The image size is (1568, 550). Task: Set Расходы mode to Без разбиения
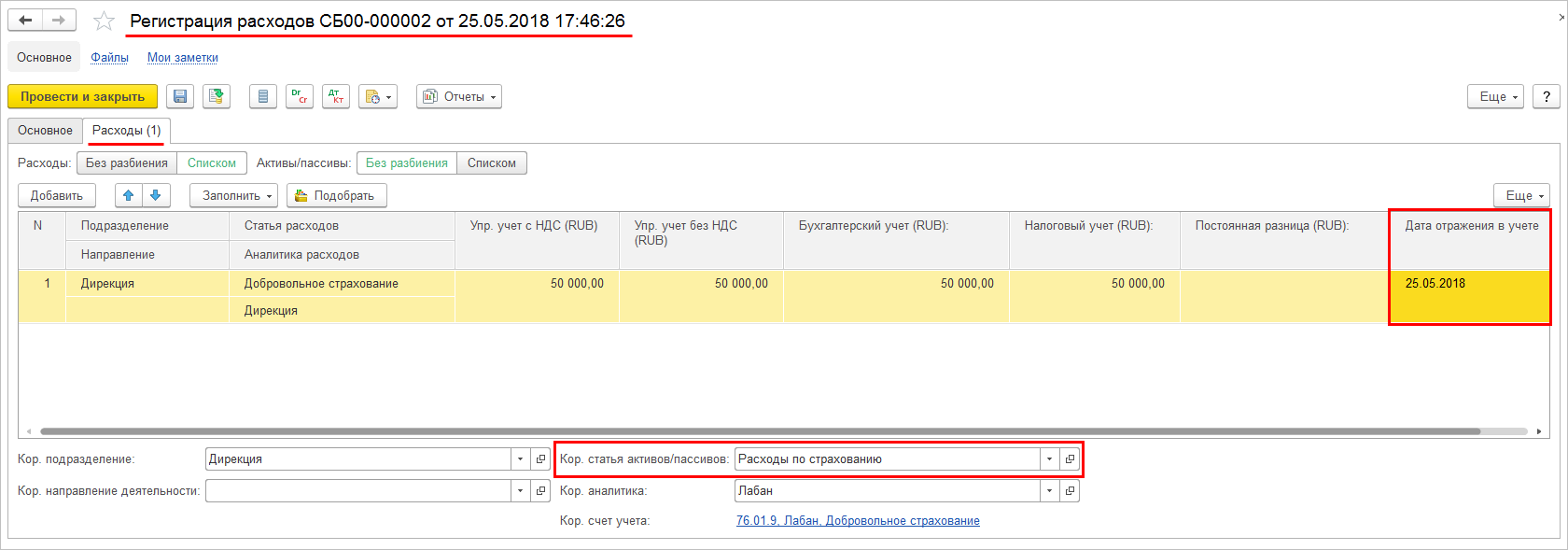pyautogui.click(x=127, y=163)
